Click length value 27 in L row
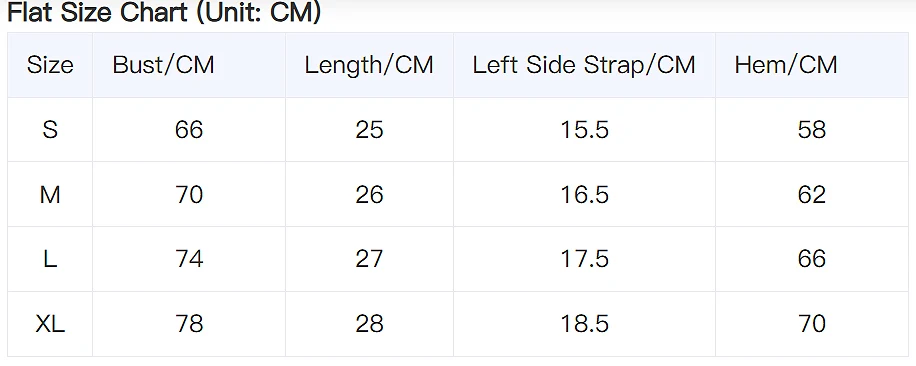 tap(369, 259)
